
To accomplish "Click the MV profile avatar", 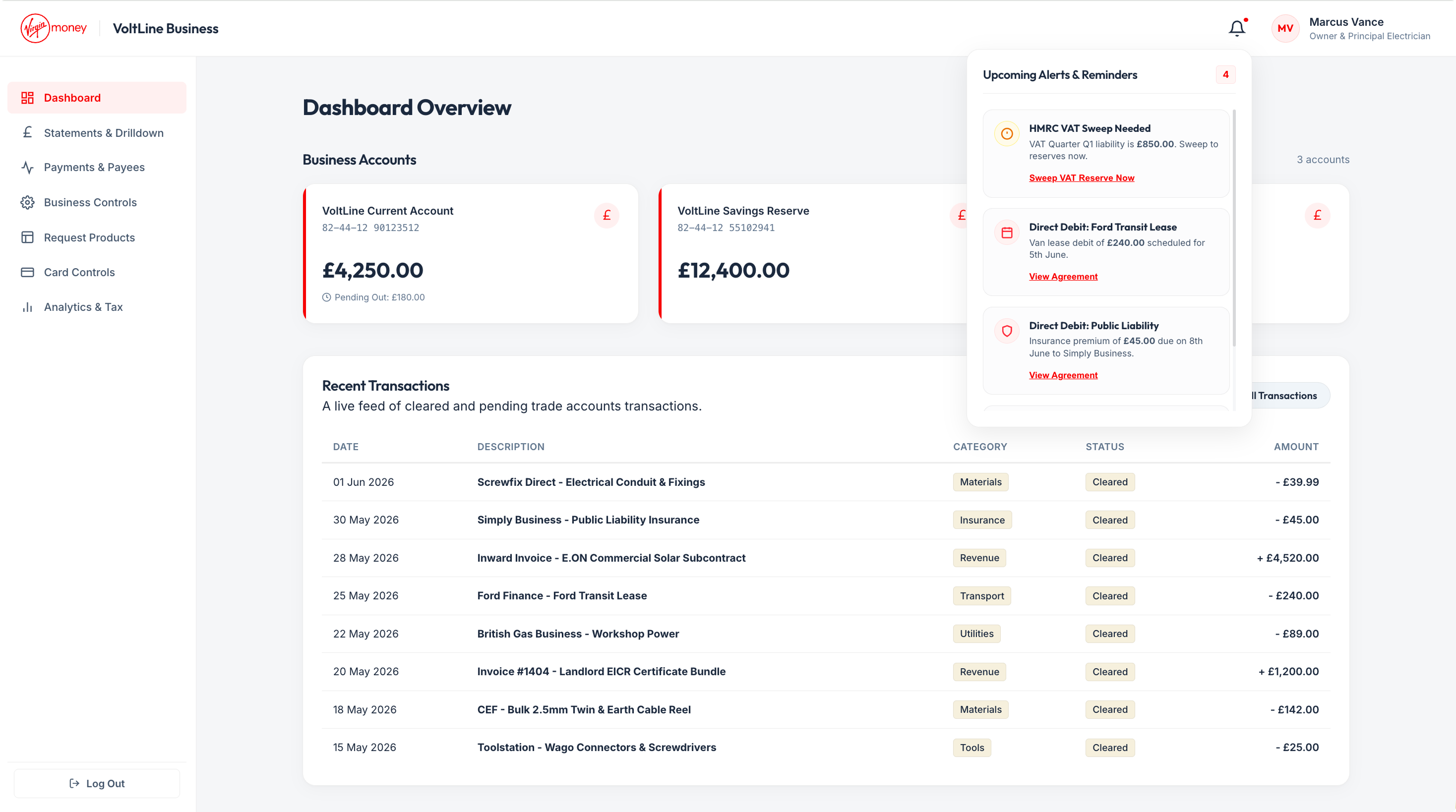I will tap(1285, 28).
